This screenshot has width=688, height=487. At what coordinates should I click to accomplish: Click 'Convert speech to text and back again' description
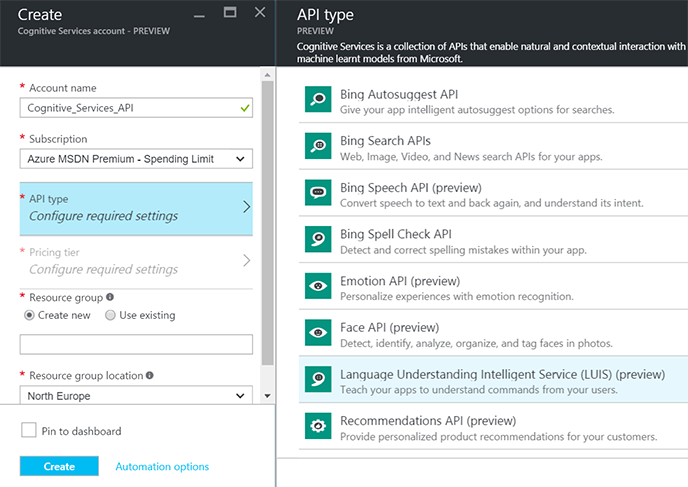[491, 203]
